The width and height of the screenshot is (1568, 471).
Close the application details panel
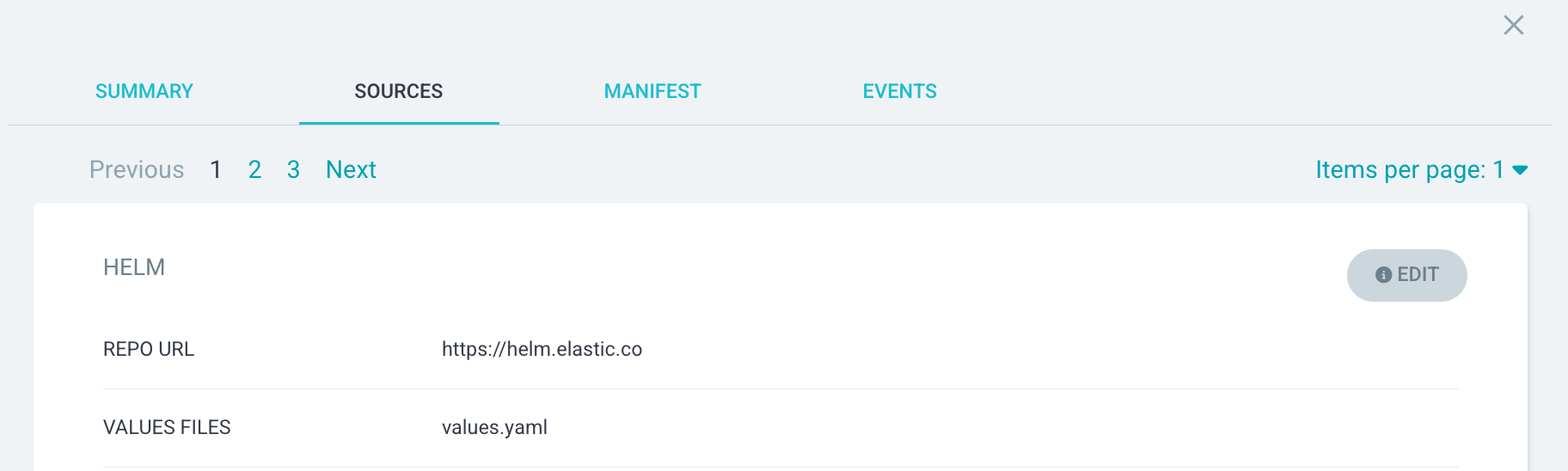(x=1513, y=26)
